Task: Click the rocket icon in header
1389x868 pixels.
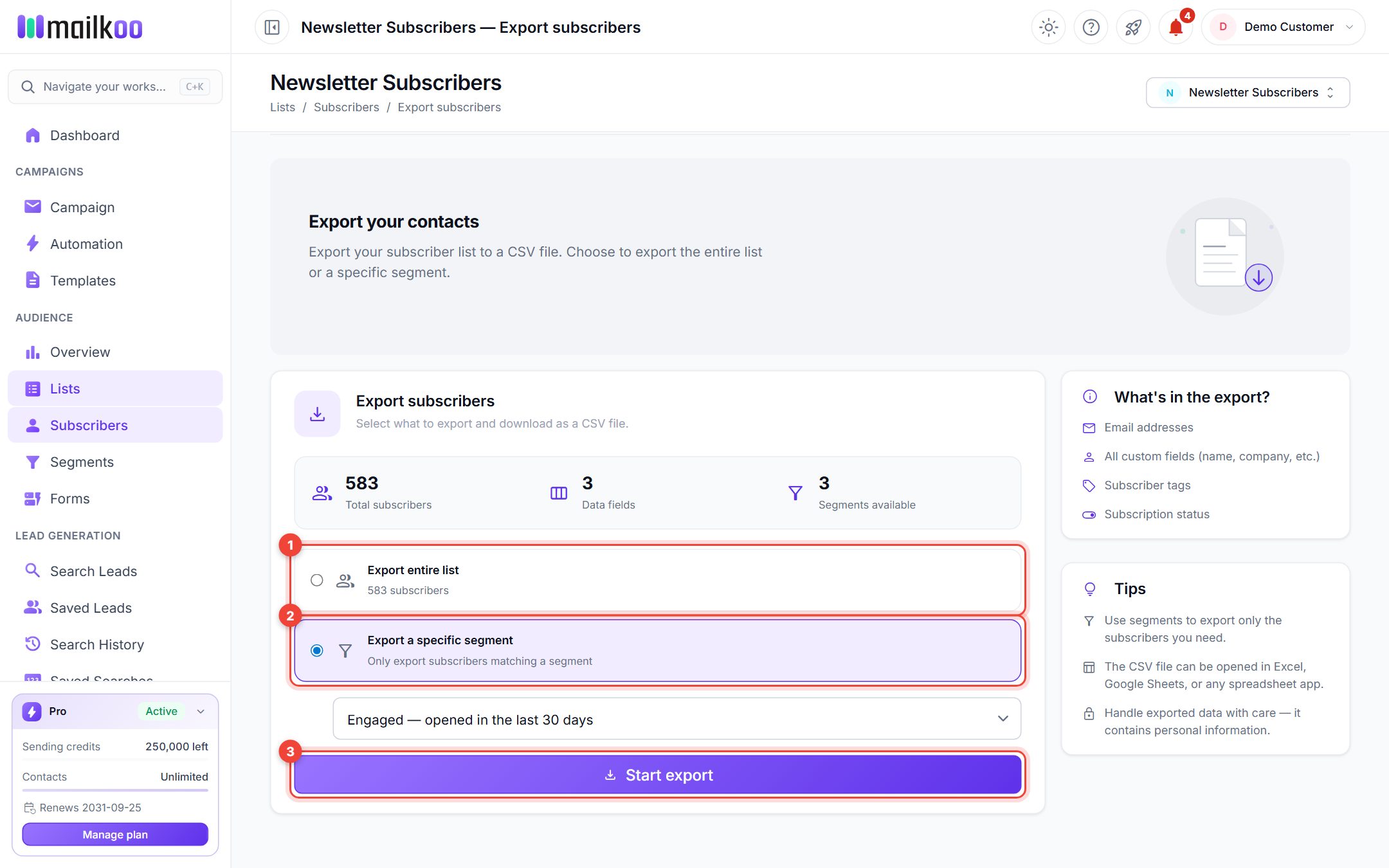Action: [1133, 27]
